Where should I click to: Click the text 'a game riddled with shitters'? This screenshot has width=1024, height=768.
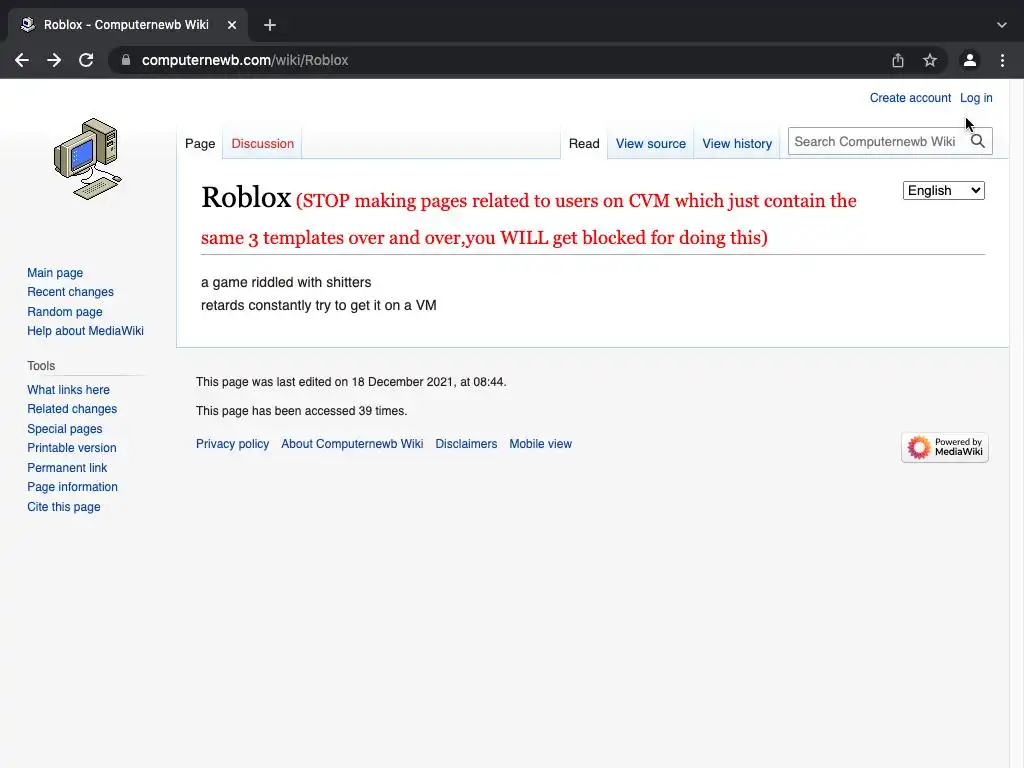(286, 282)
